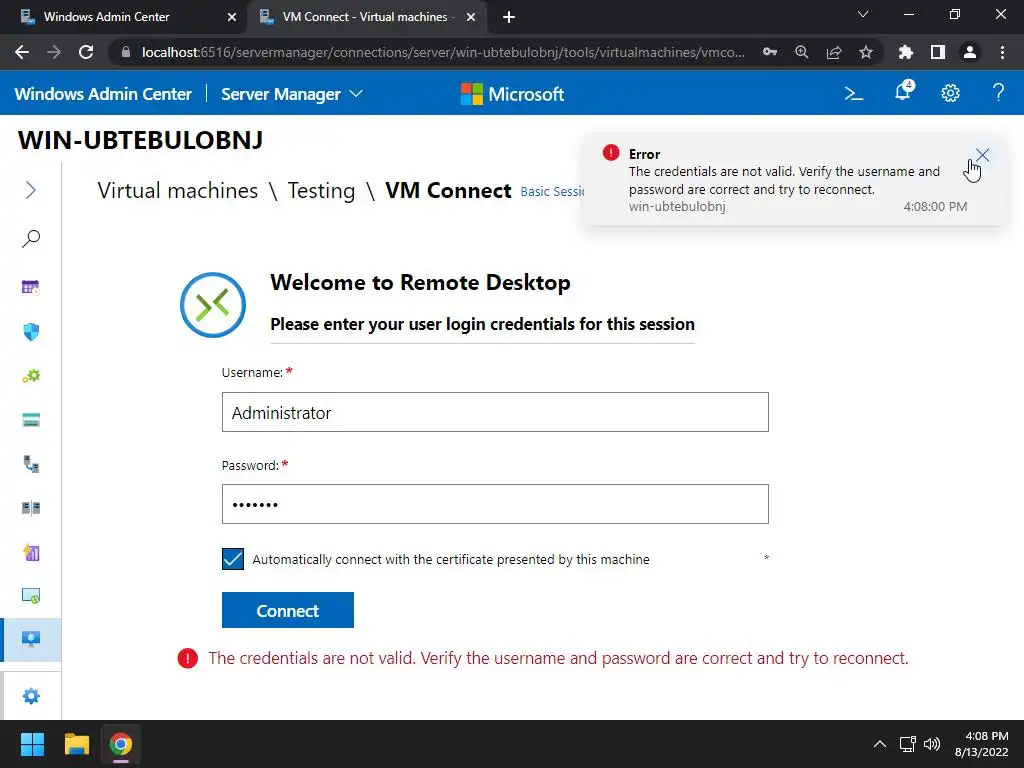1024x768 pixels.
Task: Open Storage Migration icon in sidebar
Action: tap(31, 464)
